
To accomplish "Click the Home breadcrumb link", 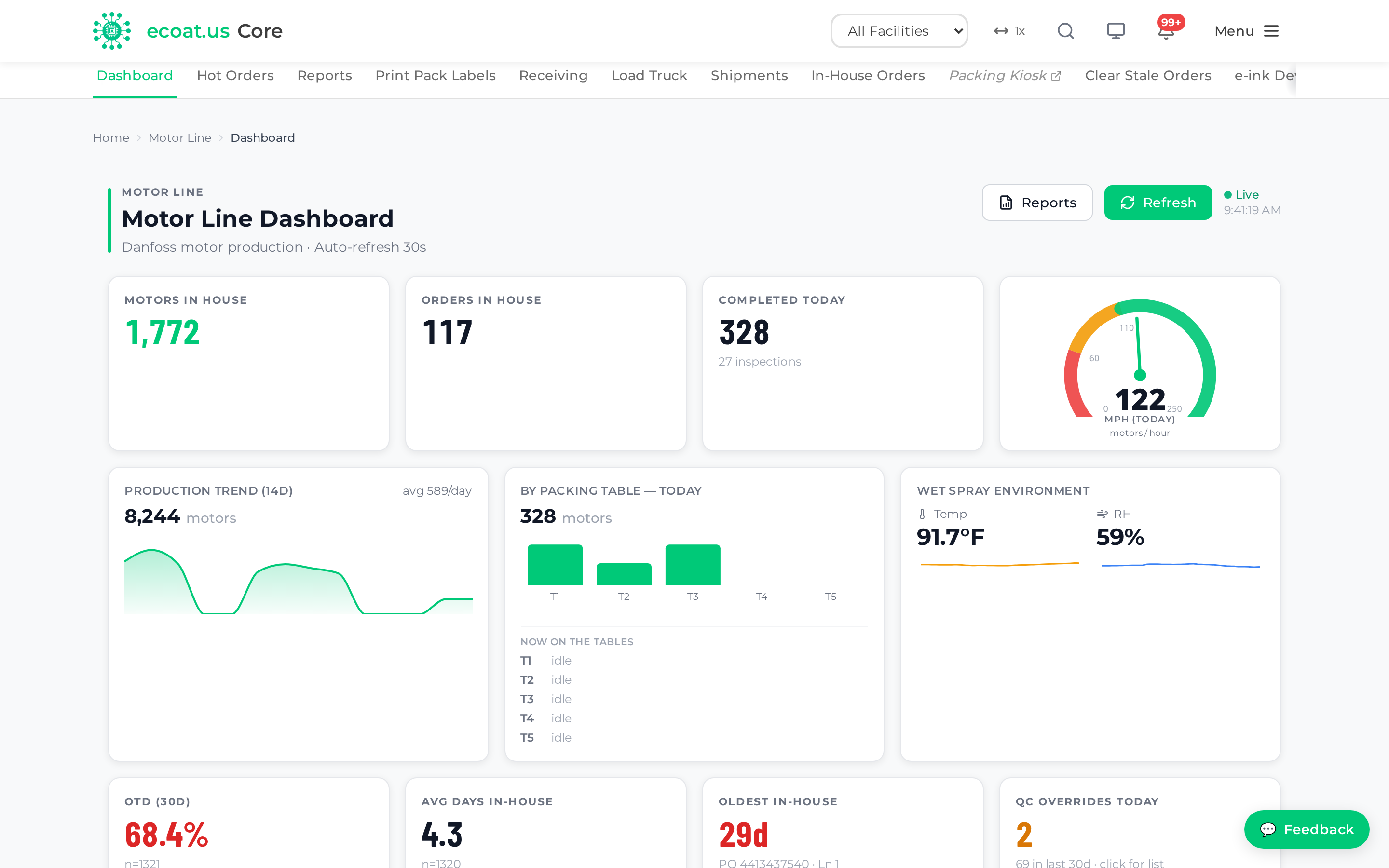I will (111, 138).
